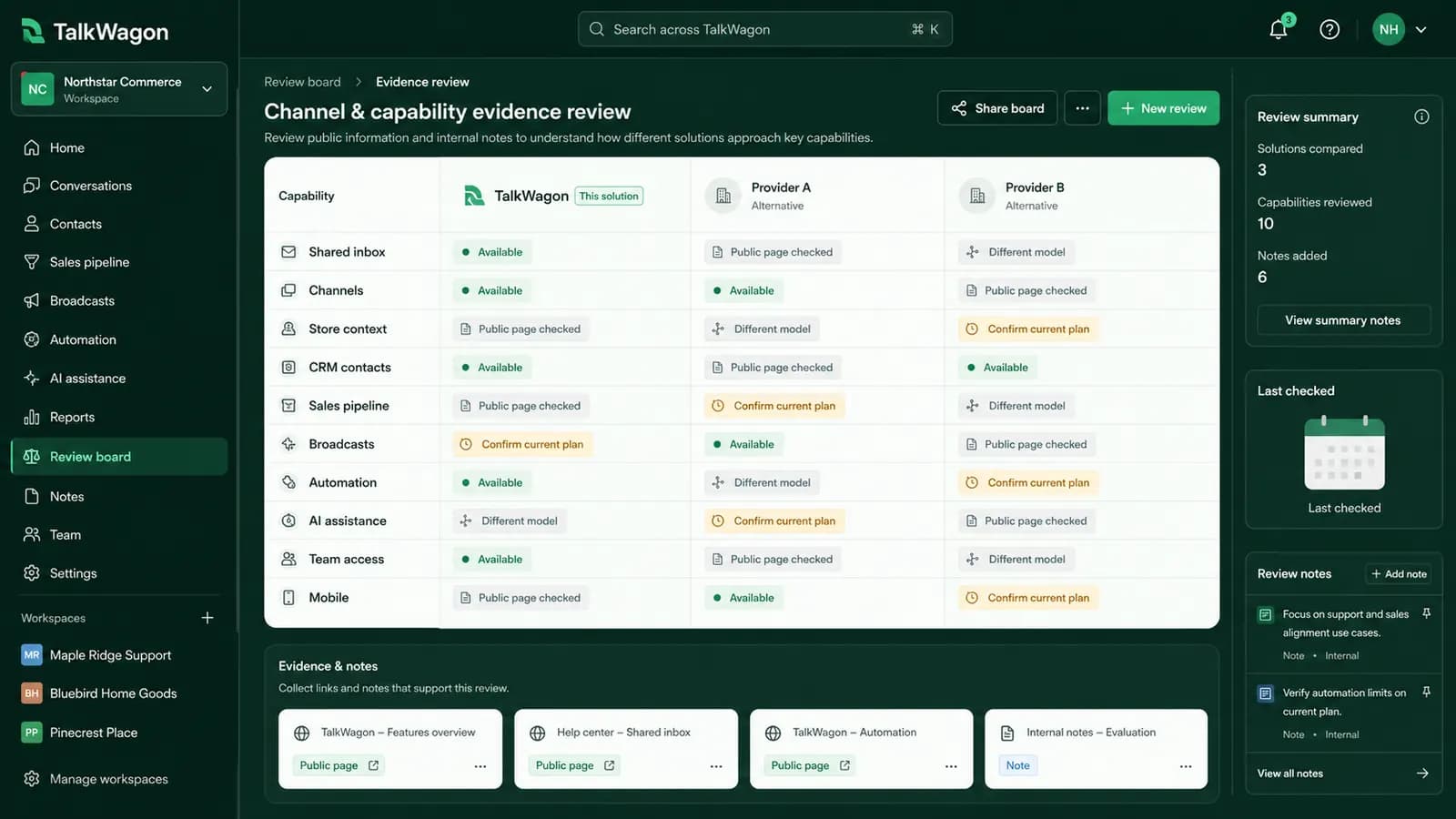The height and width of the screenshot is (819, 1456).
Task: Click the View all notes arrow
Action: pyautogui.click(x=1422, y=773)
